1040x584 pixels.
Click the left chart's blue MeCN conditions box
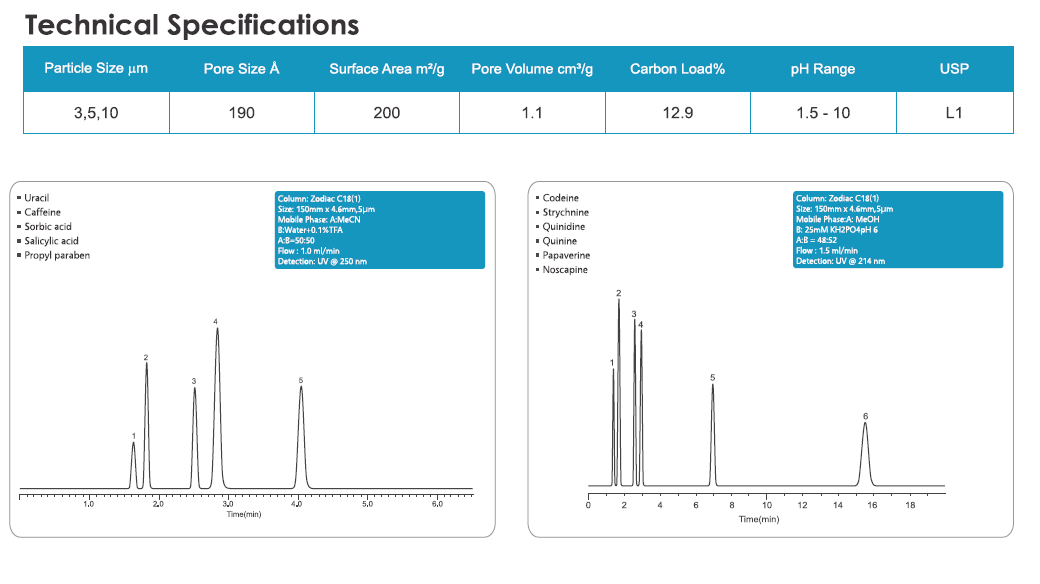coord(379,230)
